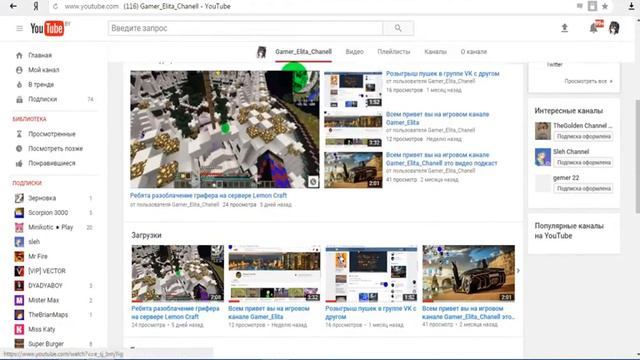Viewport: 640px width, 360px height.
Task: Play the large featured Minecraft video
Action: coord(225,129)
